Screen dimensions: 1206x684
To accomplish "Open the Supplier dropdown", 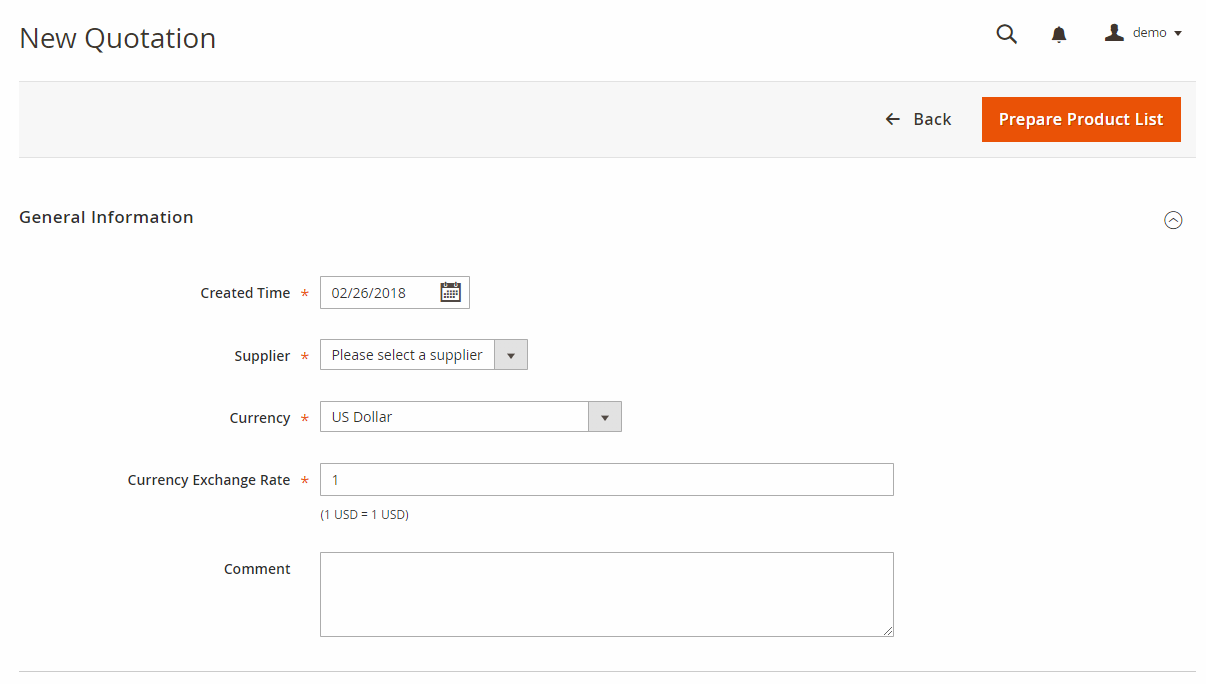I will click(x=424, y=355).
